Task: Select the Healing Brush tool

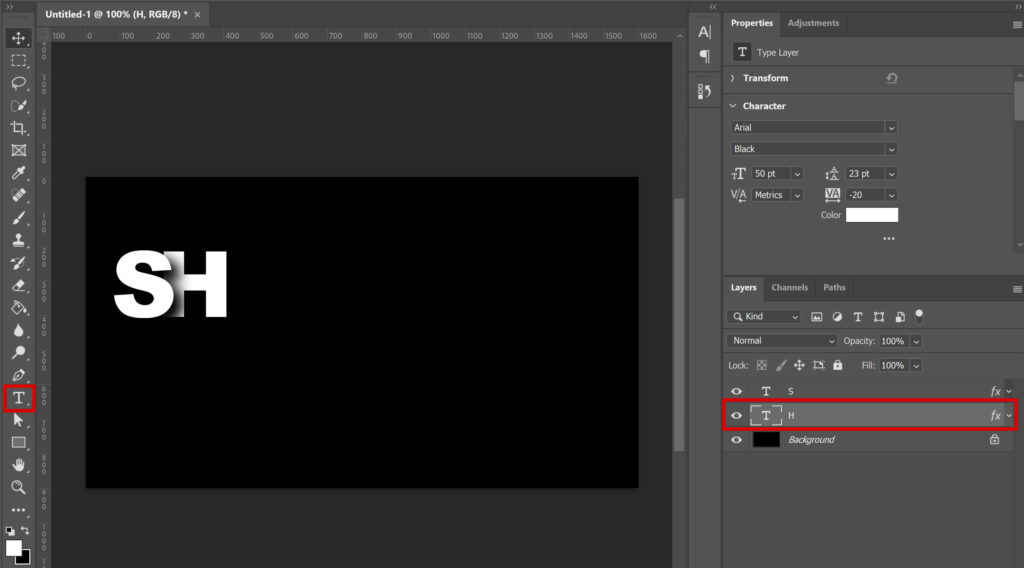Action: coord(18,195)
